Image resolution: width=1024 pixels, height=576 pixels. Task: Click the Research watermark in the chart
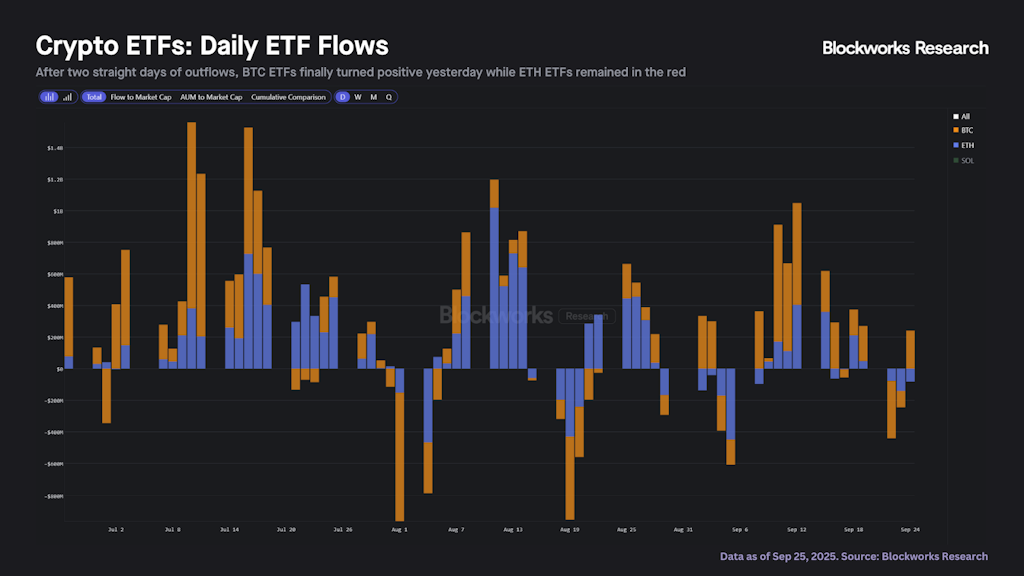[587, 318]
